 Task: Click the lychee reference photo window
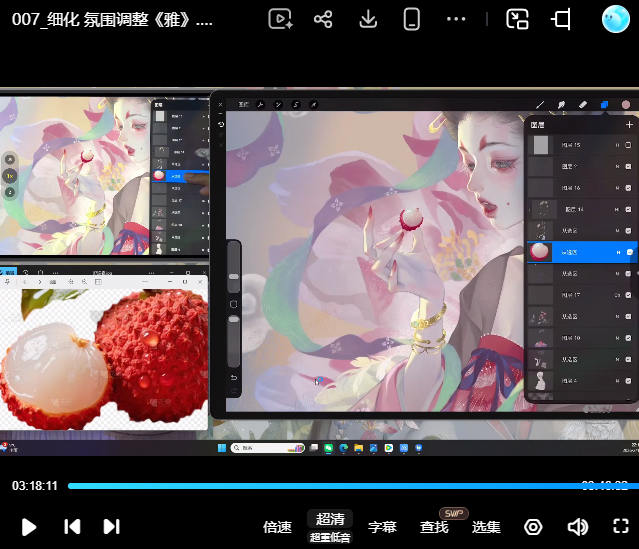coord(104,353)
